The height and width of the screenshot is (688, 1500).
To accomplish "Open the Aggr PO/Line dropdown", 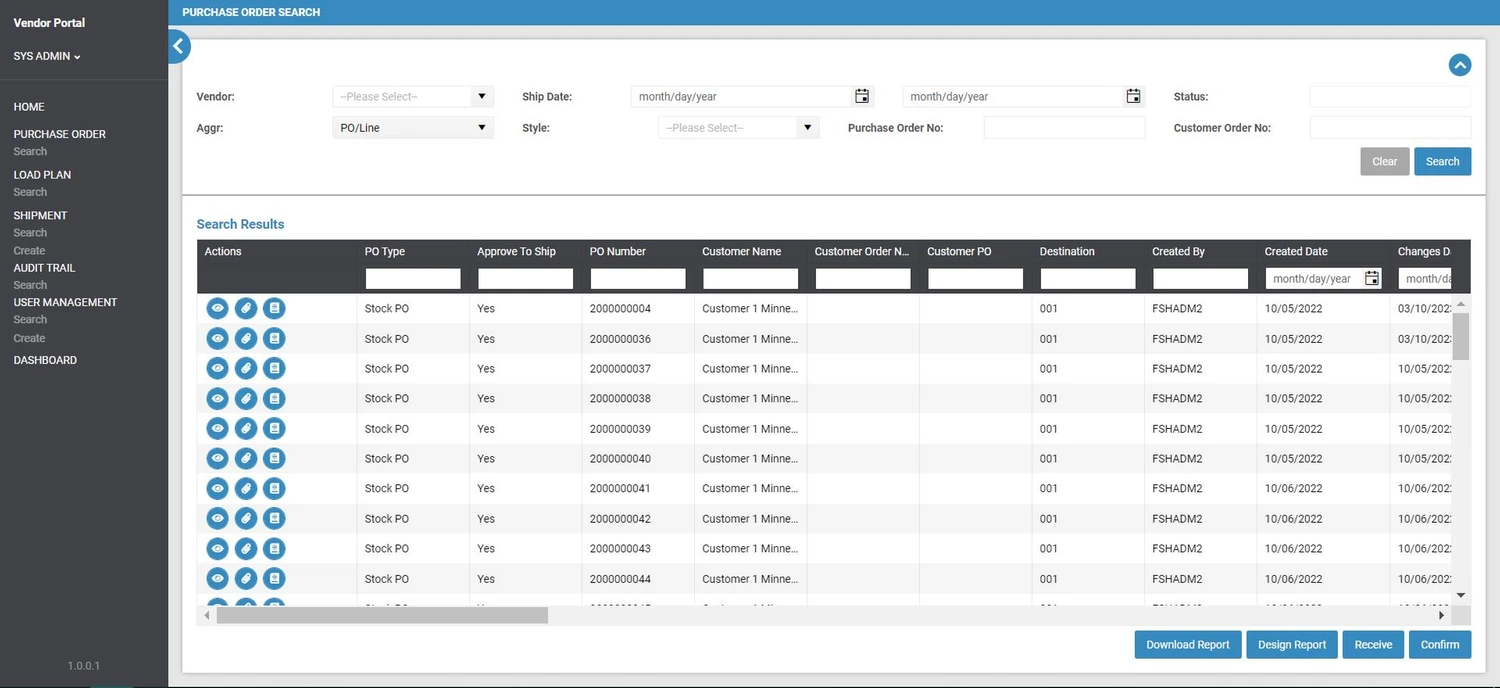I will click(480, 127).
